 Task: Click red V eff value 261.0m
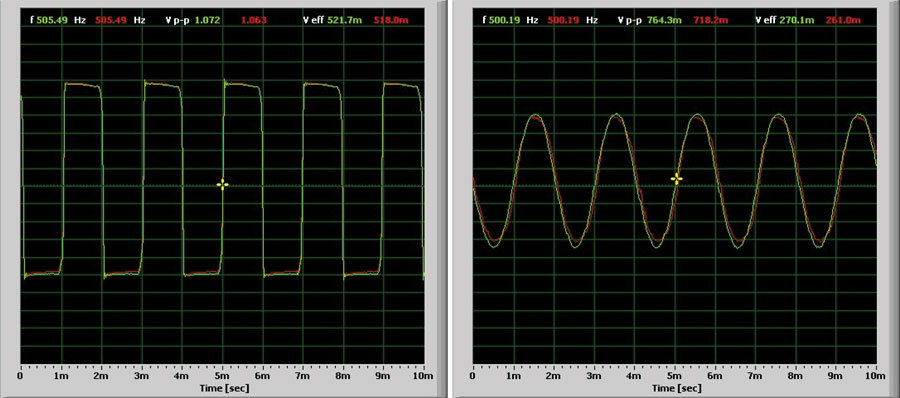coord(845,20)
